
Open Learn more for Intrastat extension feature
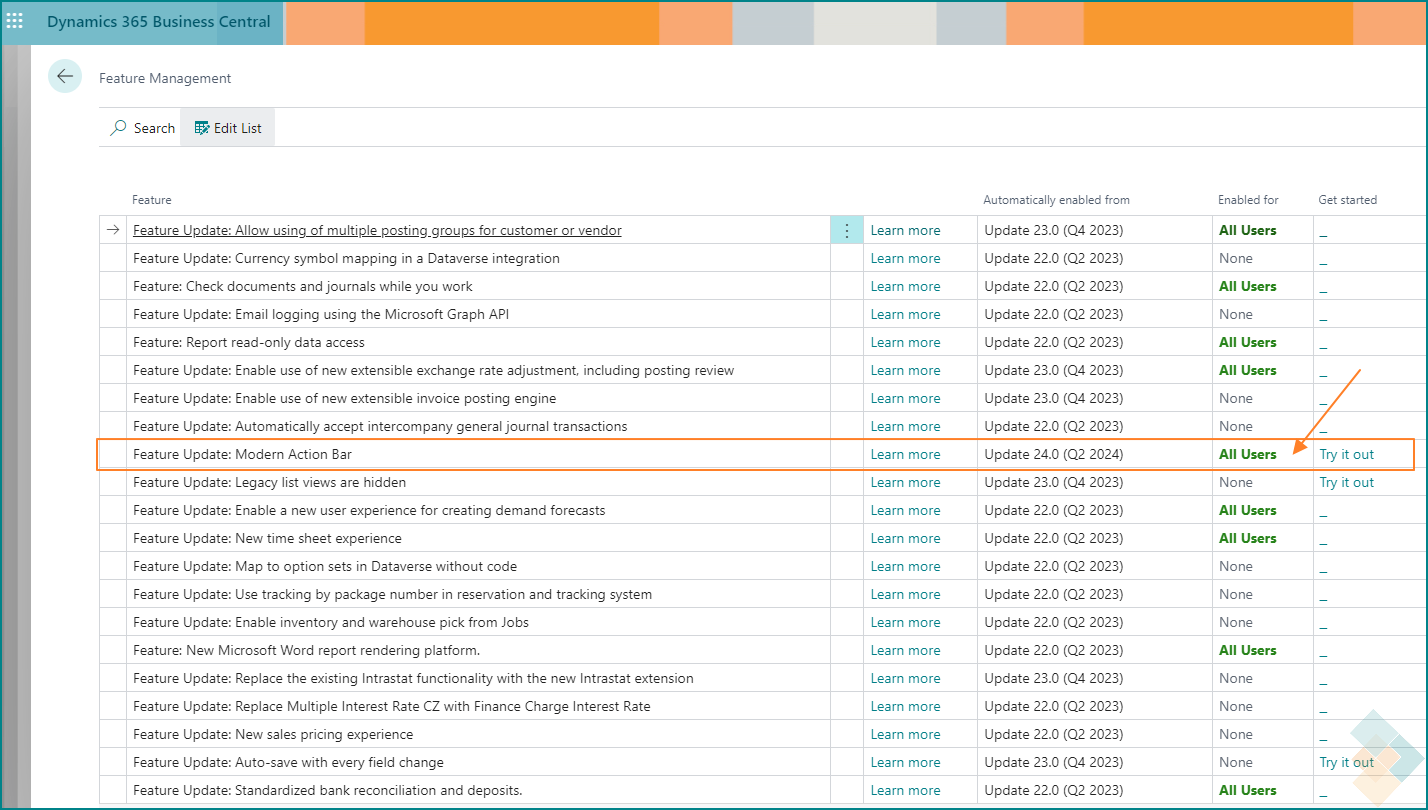(x=905, y=678)
